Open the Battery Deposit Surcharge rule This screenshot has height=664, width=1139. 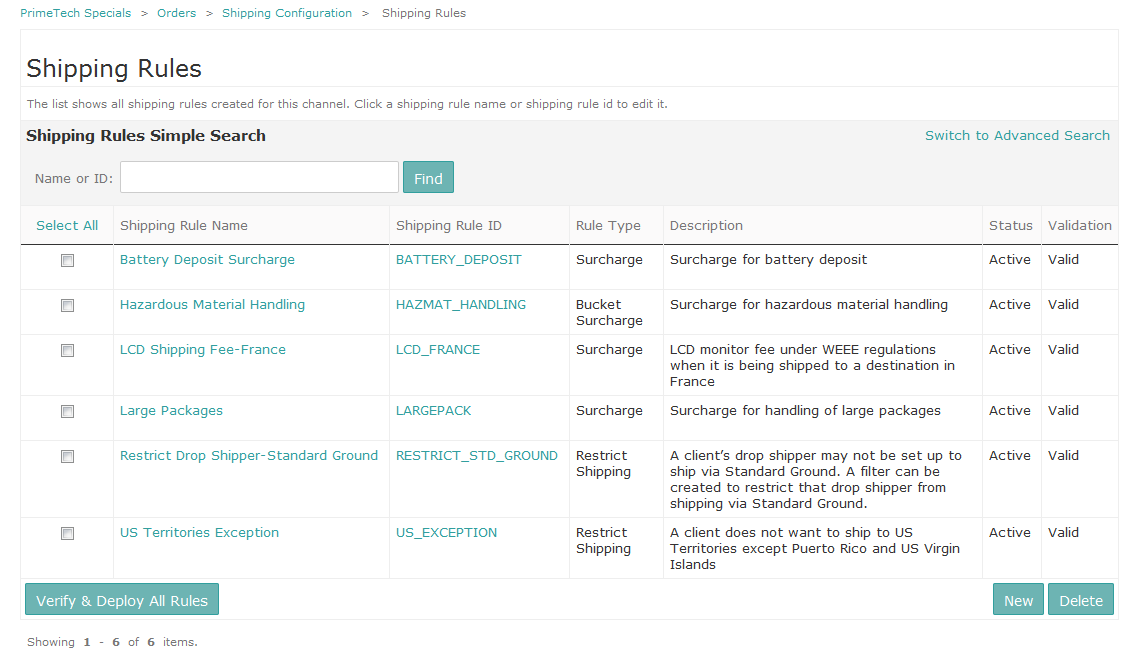tap(207, 259)
